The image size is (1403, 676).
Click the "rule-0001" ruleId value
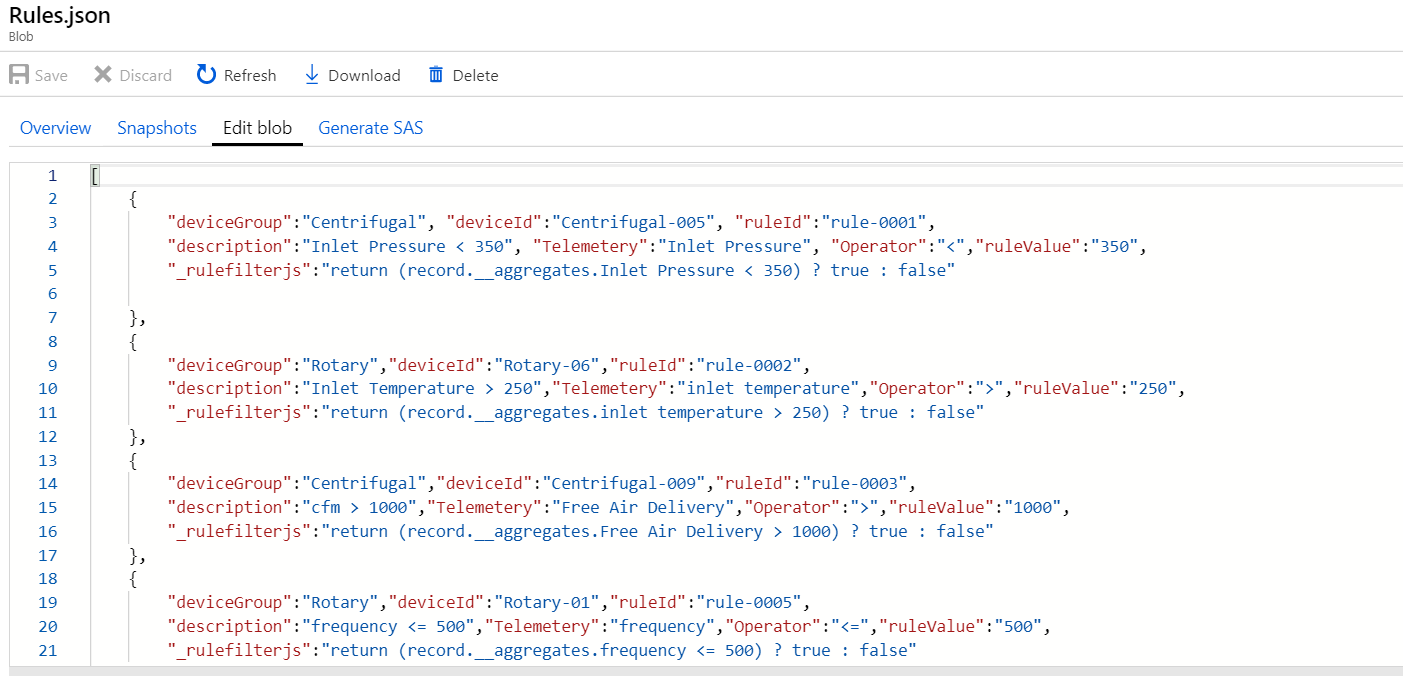pos(878,223)
